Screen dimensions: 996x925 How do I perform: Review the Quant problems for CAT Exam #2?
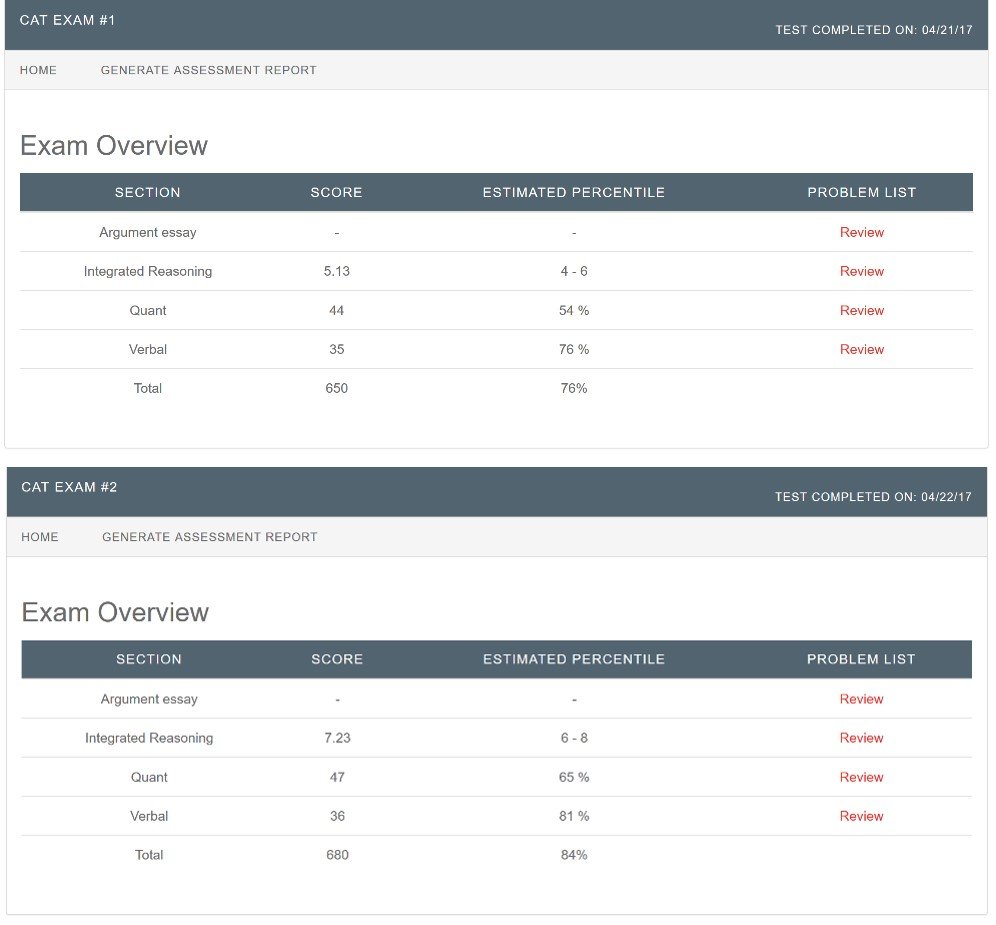[861, 777]
